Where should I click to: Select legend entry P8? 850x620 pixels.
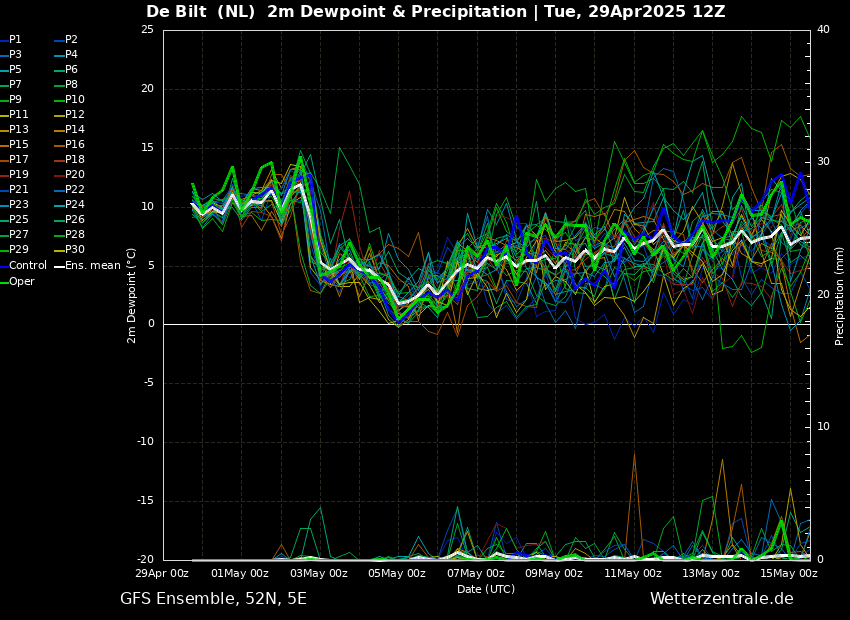67,85
